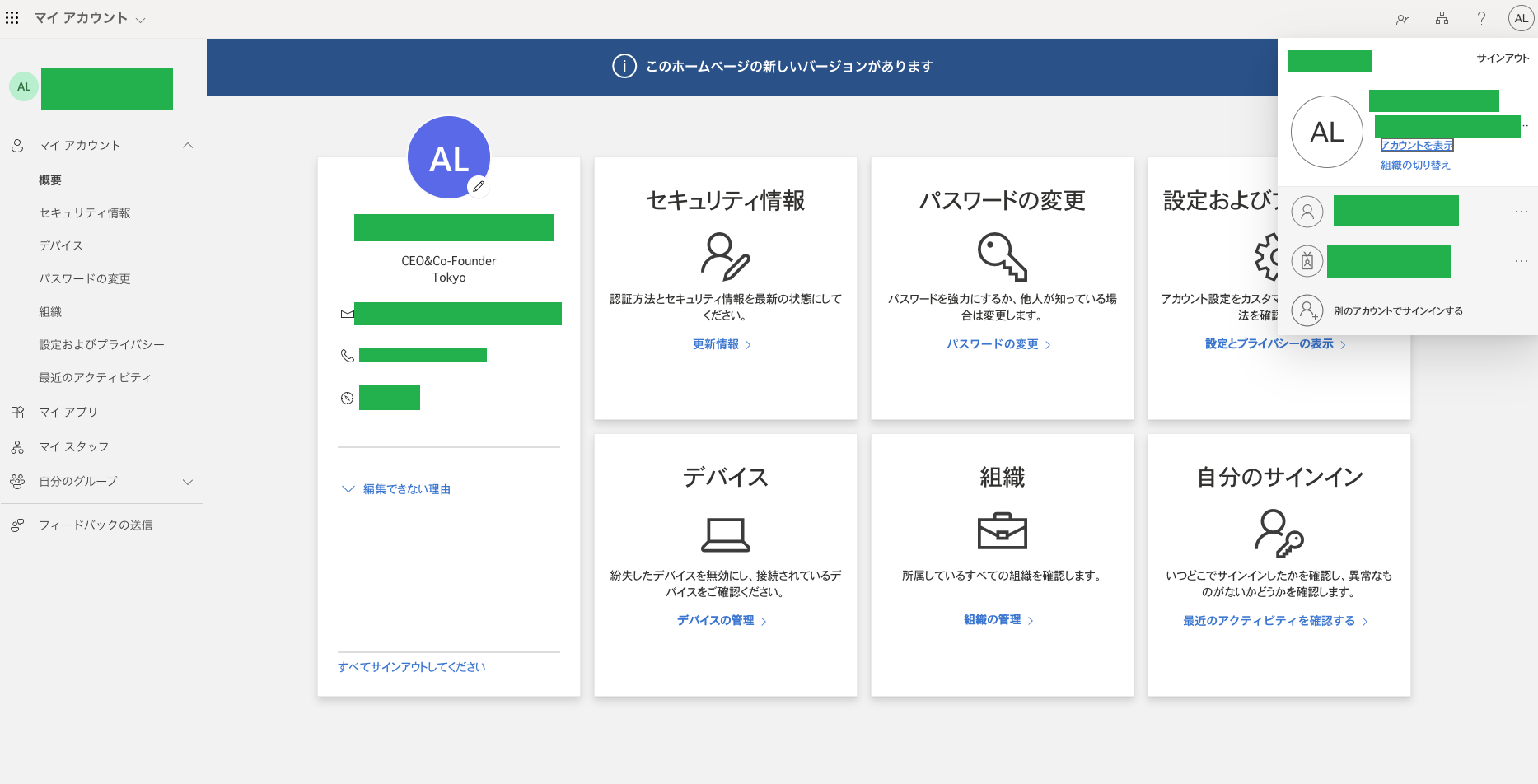Click the key icon on password change card
1538x784 pixels.
click(x=1003, y=256)
